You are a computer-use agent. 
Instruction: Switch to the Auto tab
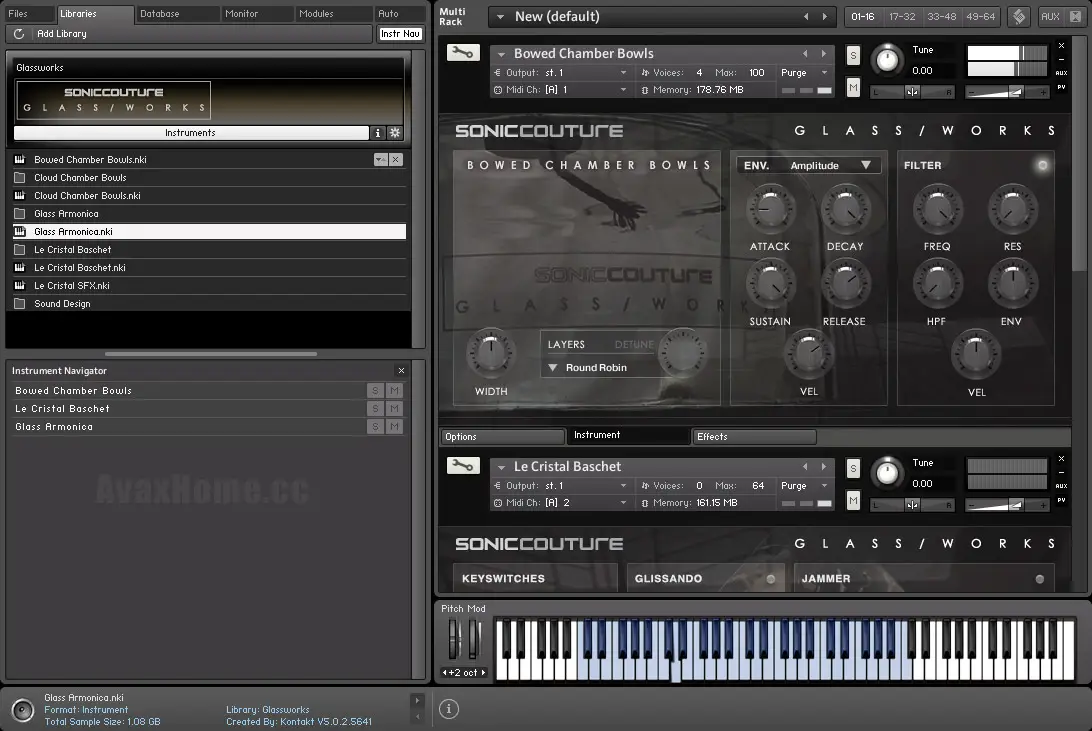click(399, 14)
